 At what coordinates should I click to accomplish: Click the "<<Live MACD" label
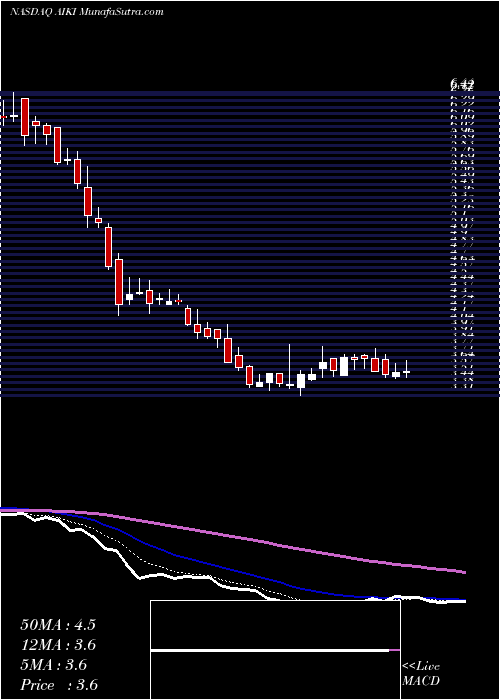(421, 674)
